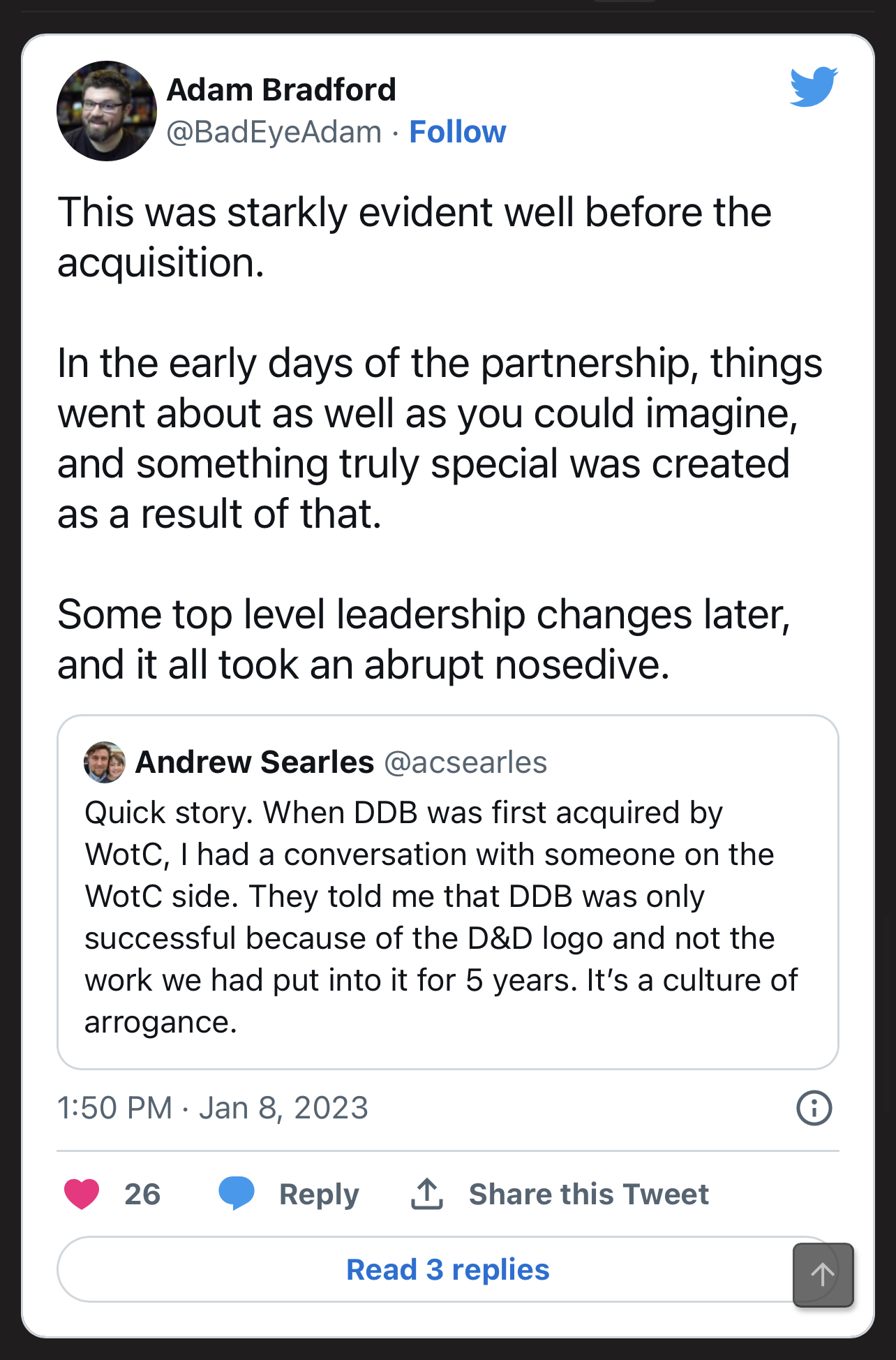Image resolution: width=896 pixels, height=1360 pixels.
Task: Open the Adam Bradford display name
Action: pos(281,90)
